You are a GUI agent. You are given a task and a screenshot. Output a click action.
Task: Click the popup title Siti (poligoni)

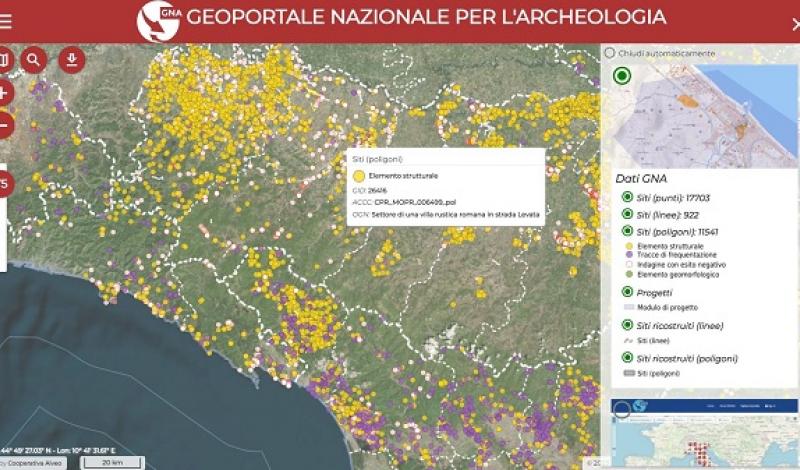378,159
